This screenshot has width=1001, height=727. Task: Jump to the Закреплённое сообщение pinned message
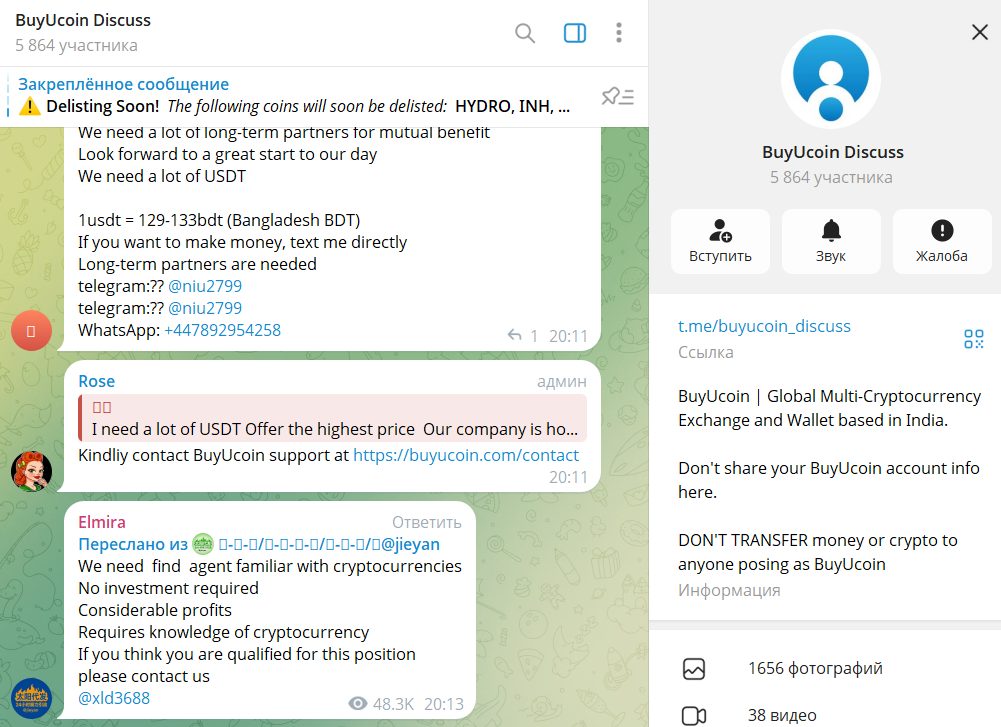[123, 84]
